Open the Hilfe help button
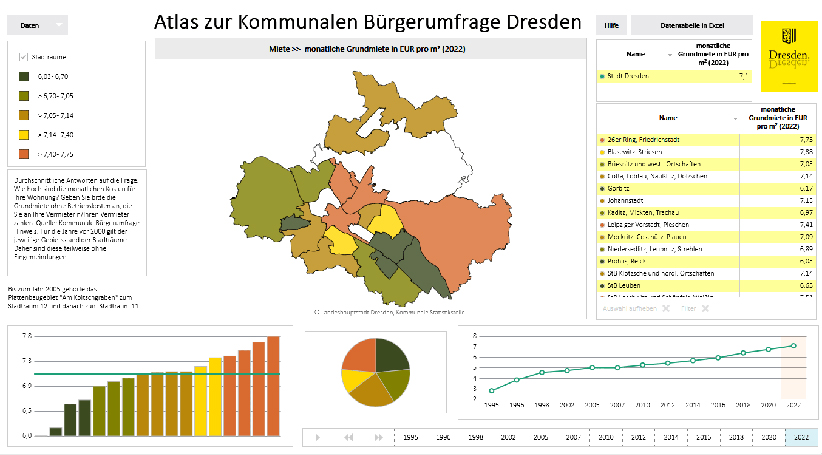This screenshot has width=822, height=455. (x=611, y=24)
